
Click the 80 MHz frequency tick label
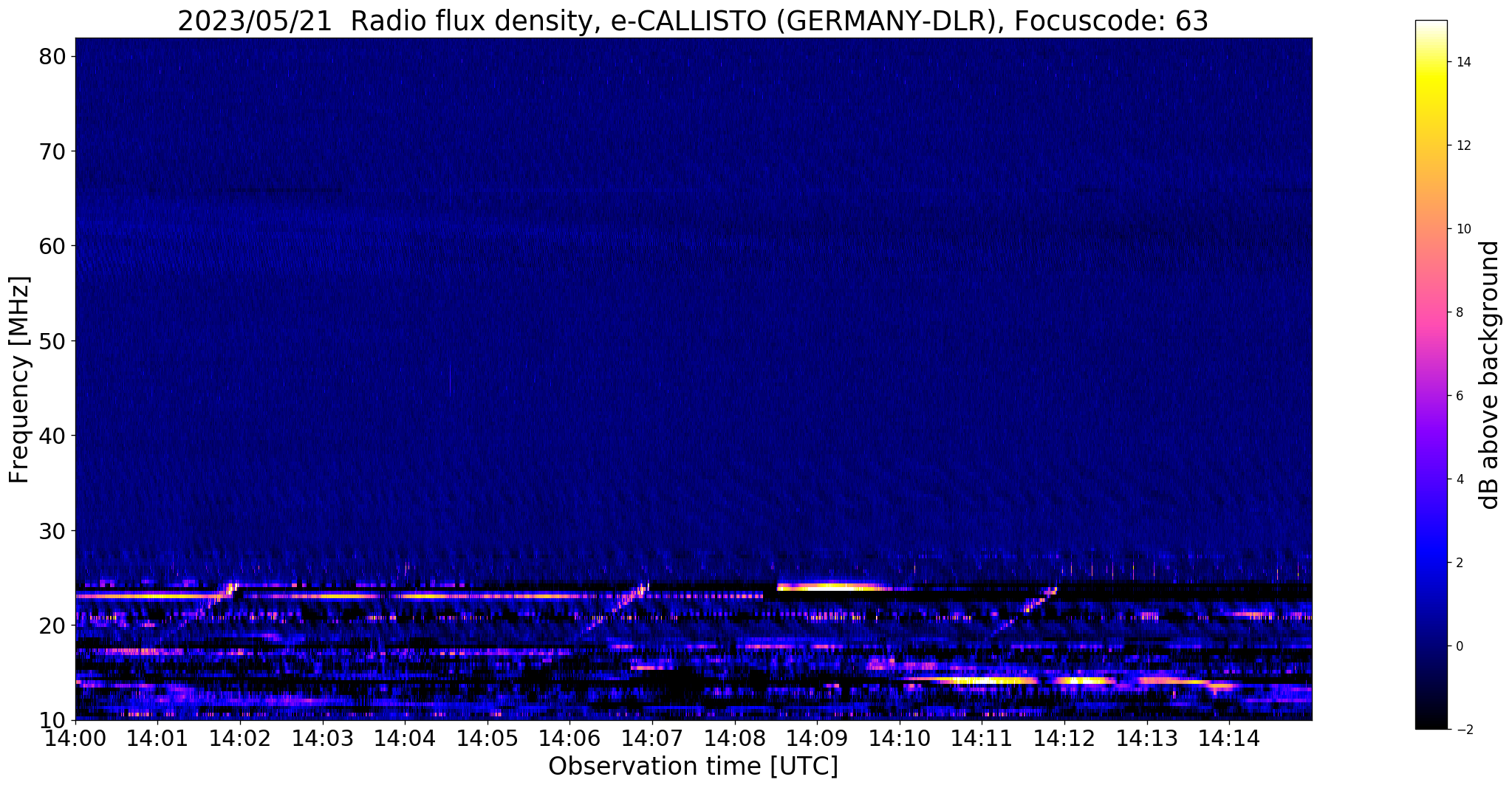point(52,57)
